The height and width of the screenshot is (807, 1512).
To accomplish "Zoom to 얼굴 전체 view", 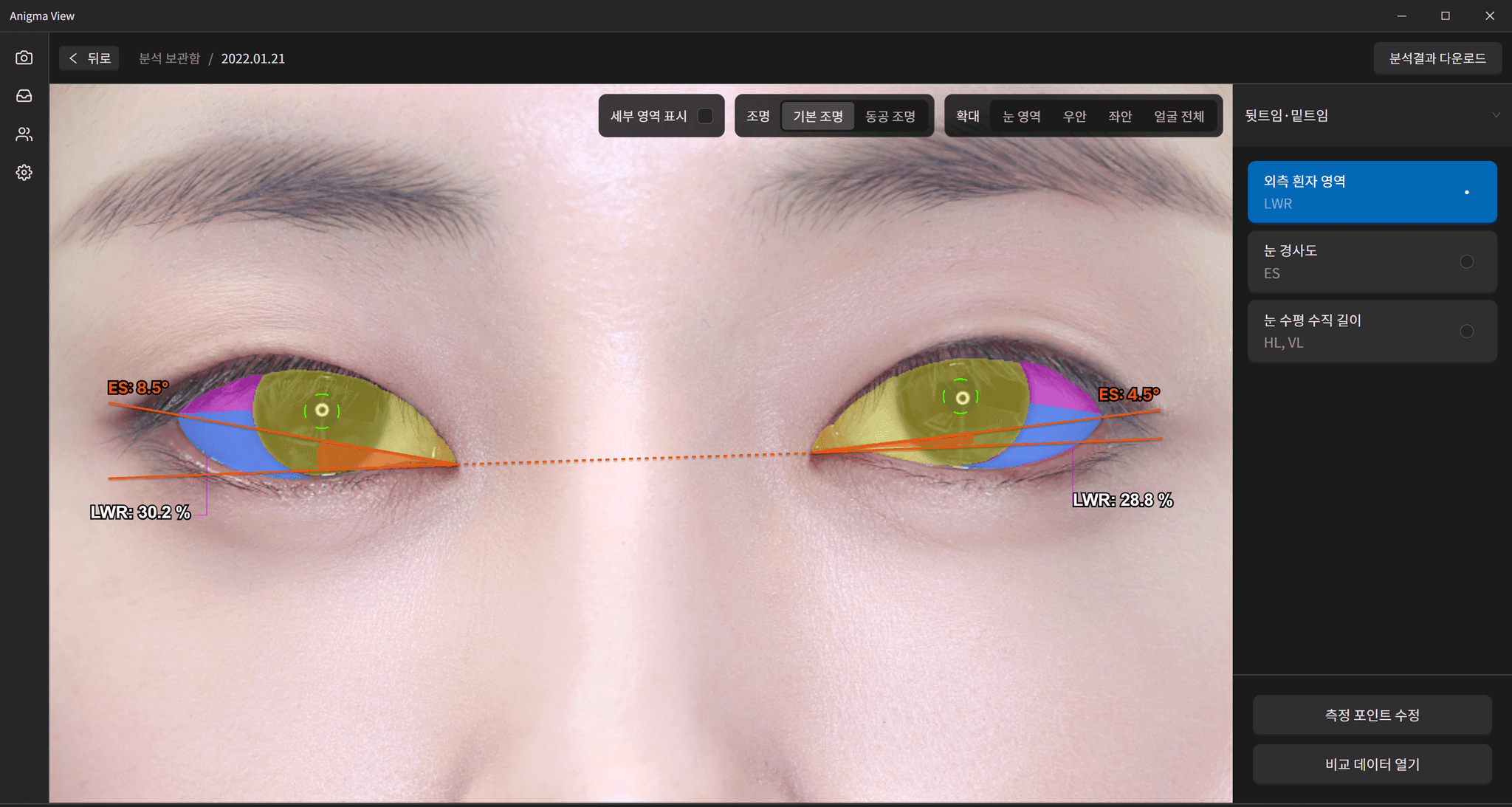I will point(1178,116).
